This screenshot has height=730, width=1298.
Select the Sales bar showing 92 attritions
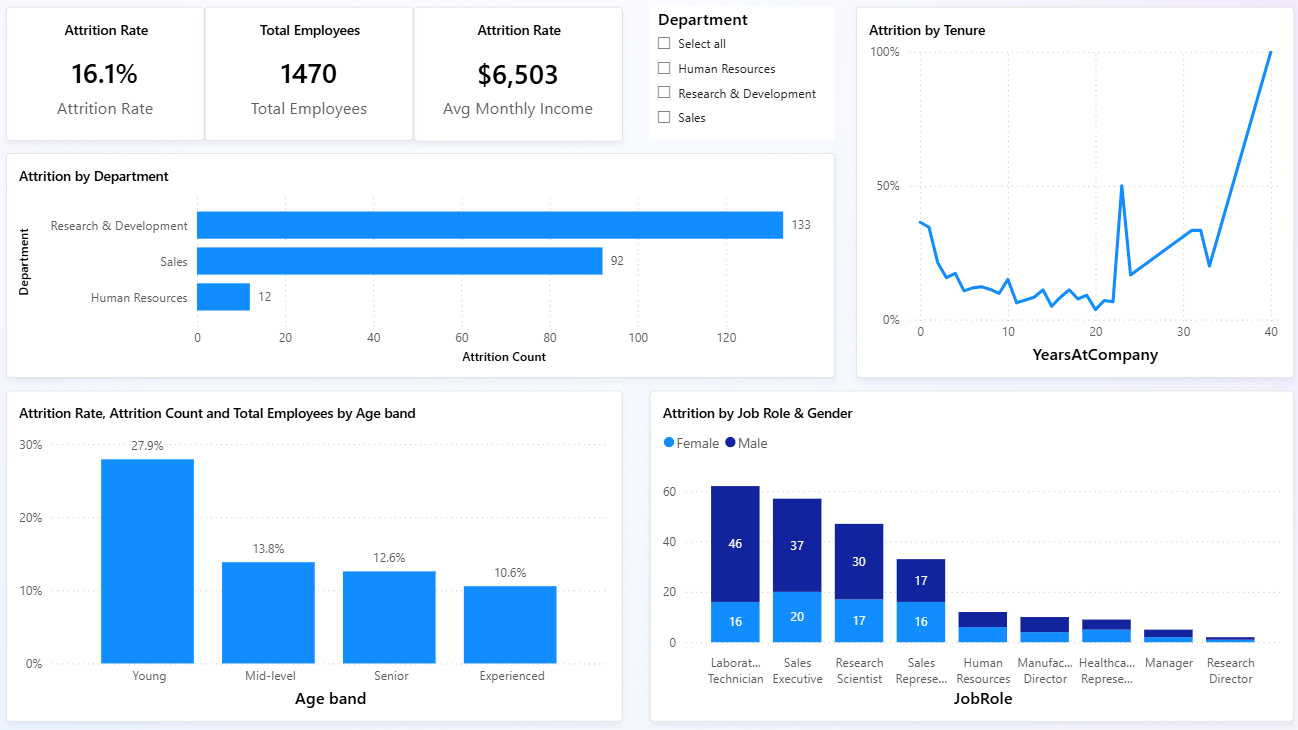tap(398, 261)
